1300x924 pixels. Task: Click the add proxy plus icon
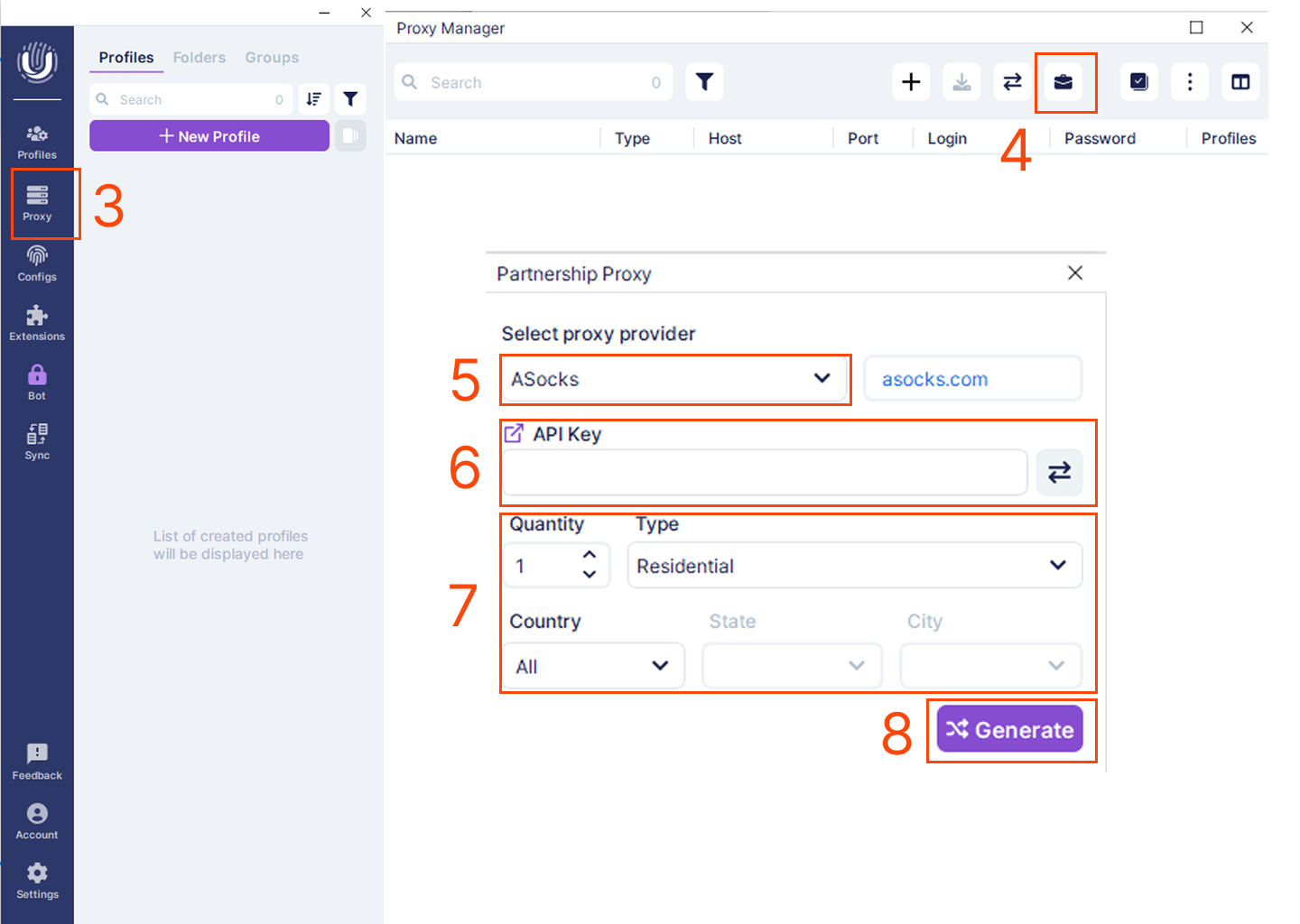(911, 82)
